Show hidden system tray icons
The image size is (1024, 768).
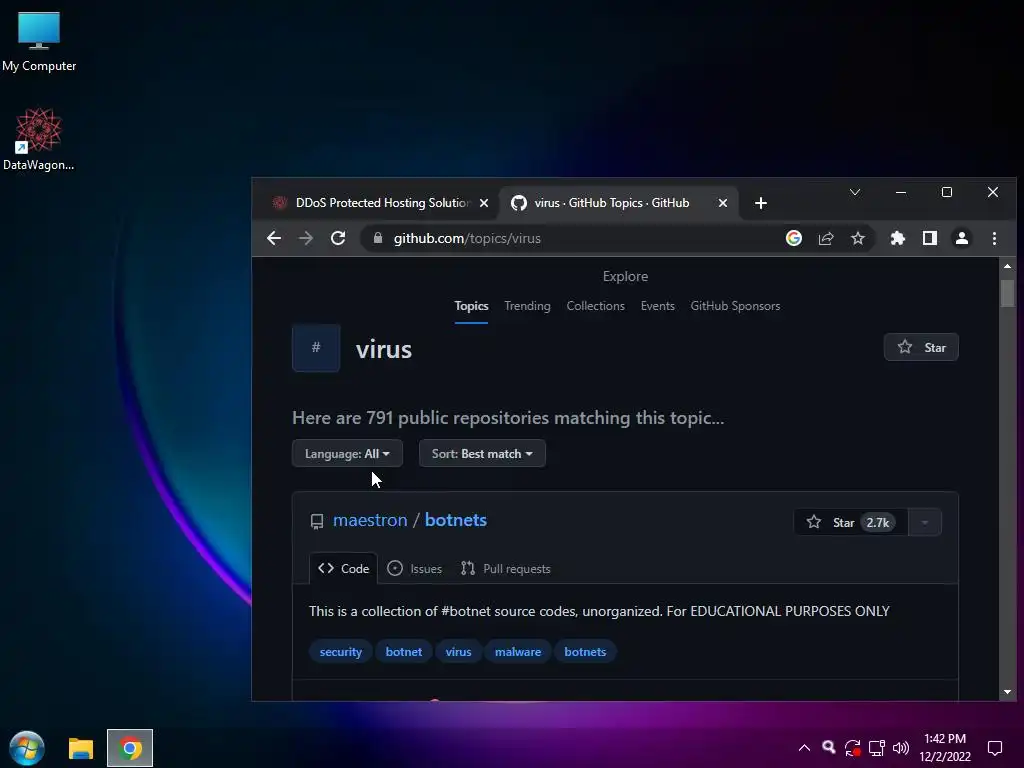pyautogui.click(x=805, y=748)
